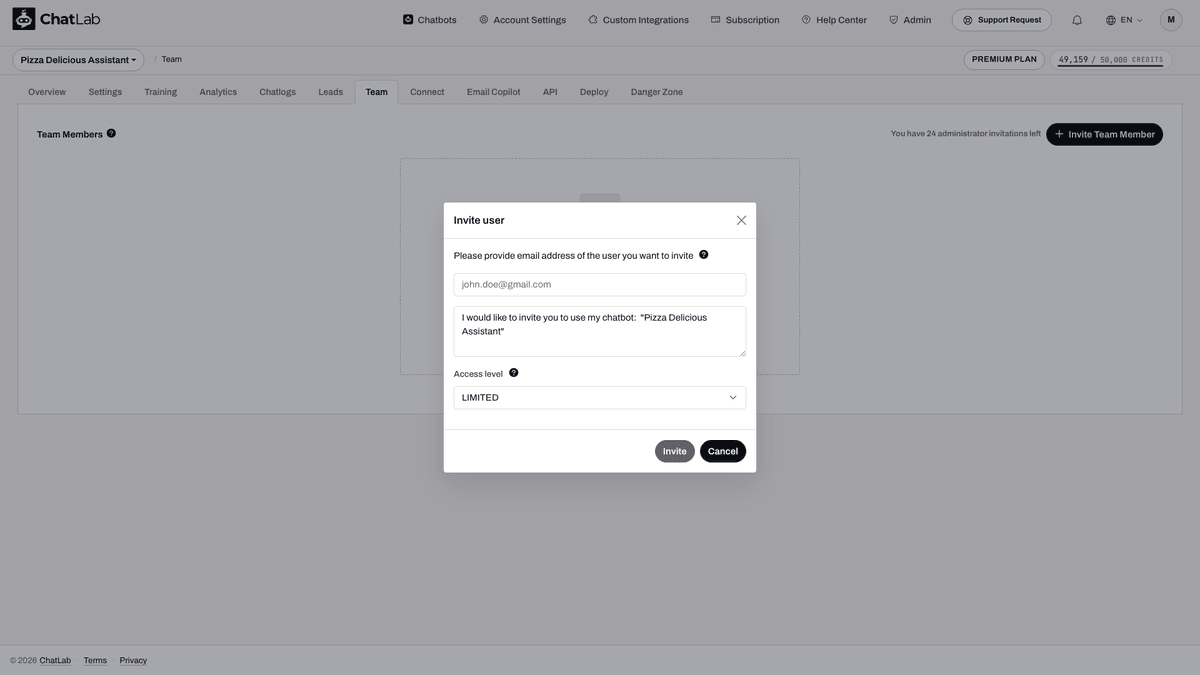Open the Connect tab

pos(427,92)
